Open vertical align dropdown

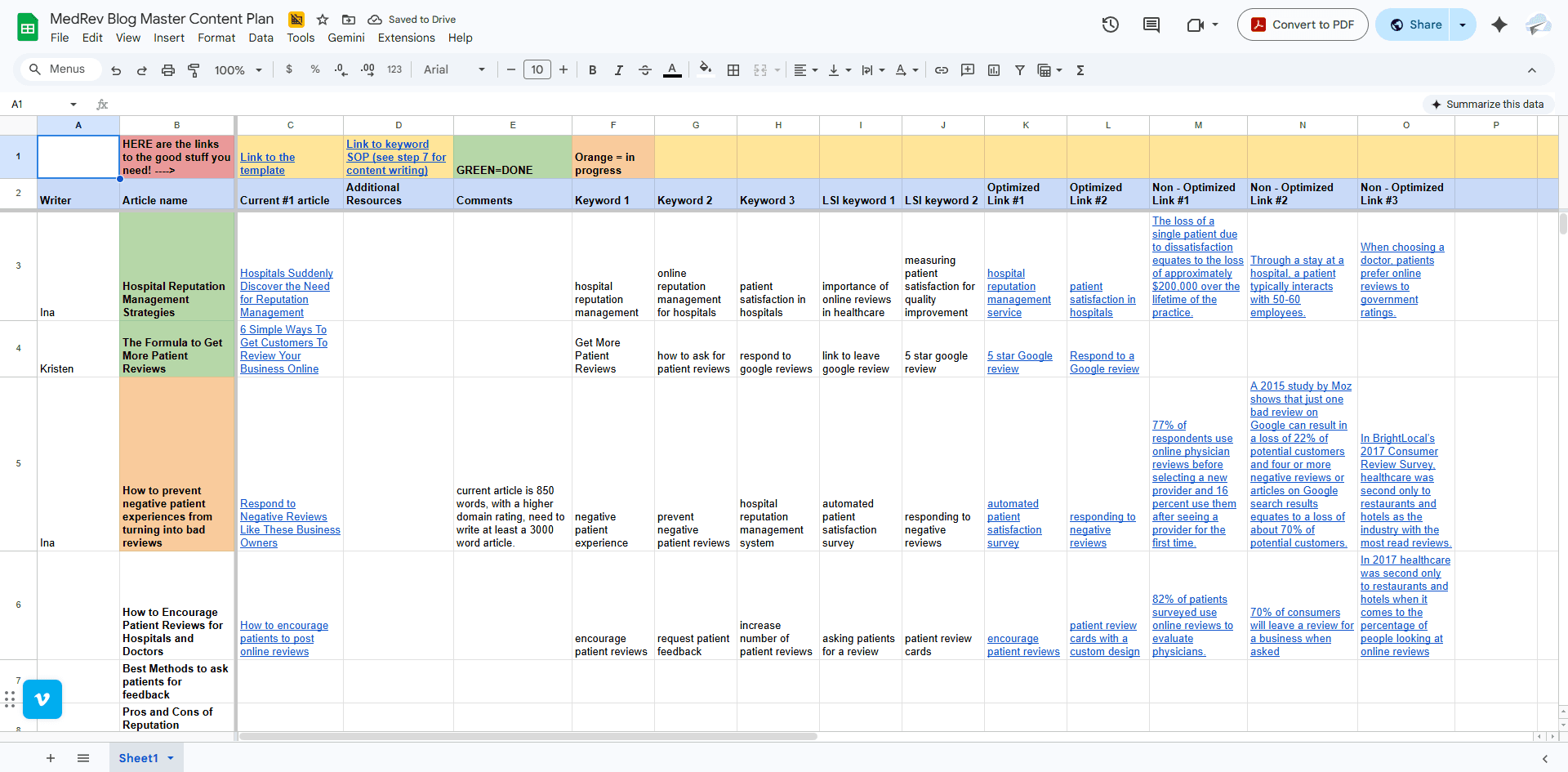(x=840, y=70)
